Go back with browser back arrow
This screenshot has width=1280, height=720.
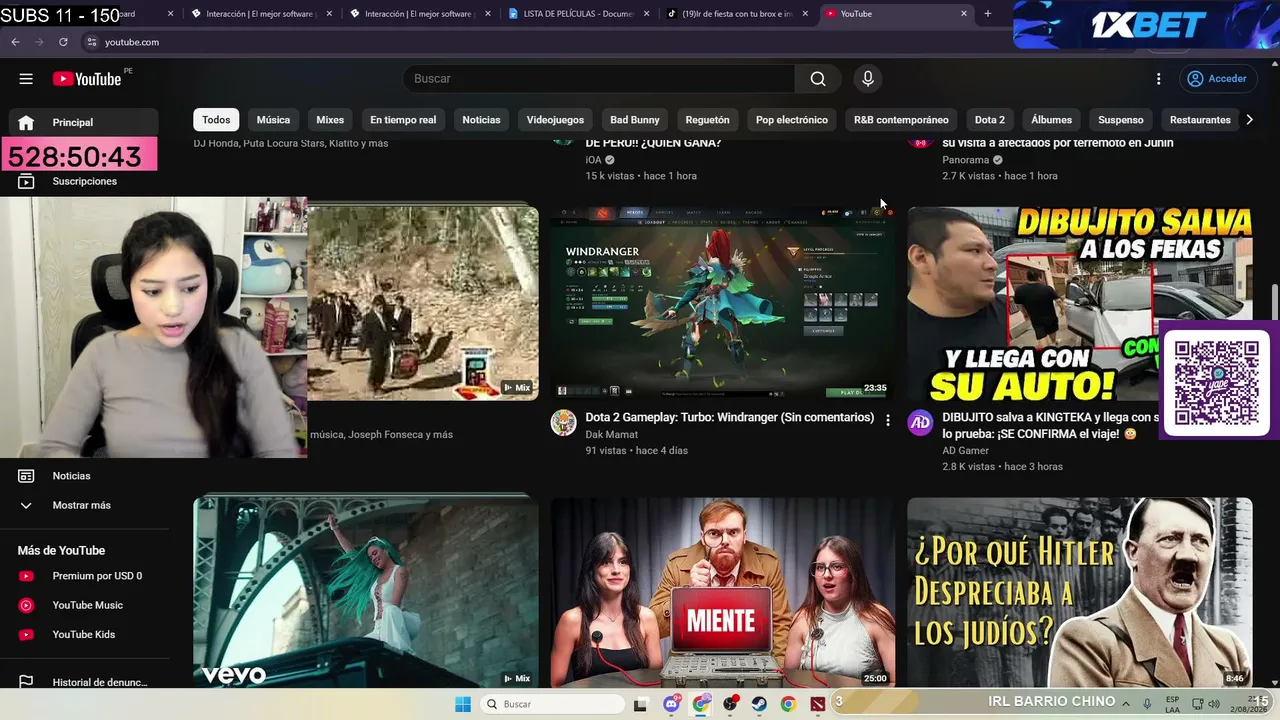pos(15,42)
